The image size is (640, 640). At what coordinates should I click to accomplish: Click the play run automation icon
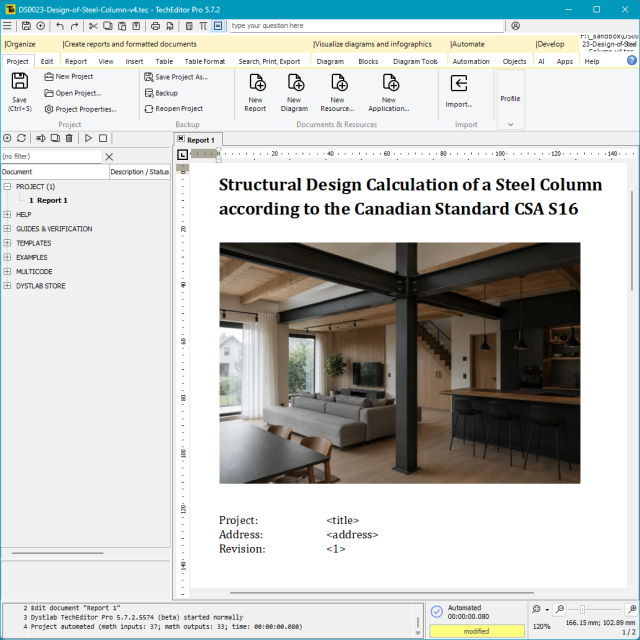point(88,138)
